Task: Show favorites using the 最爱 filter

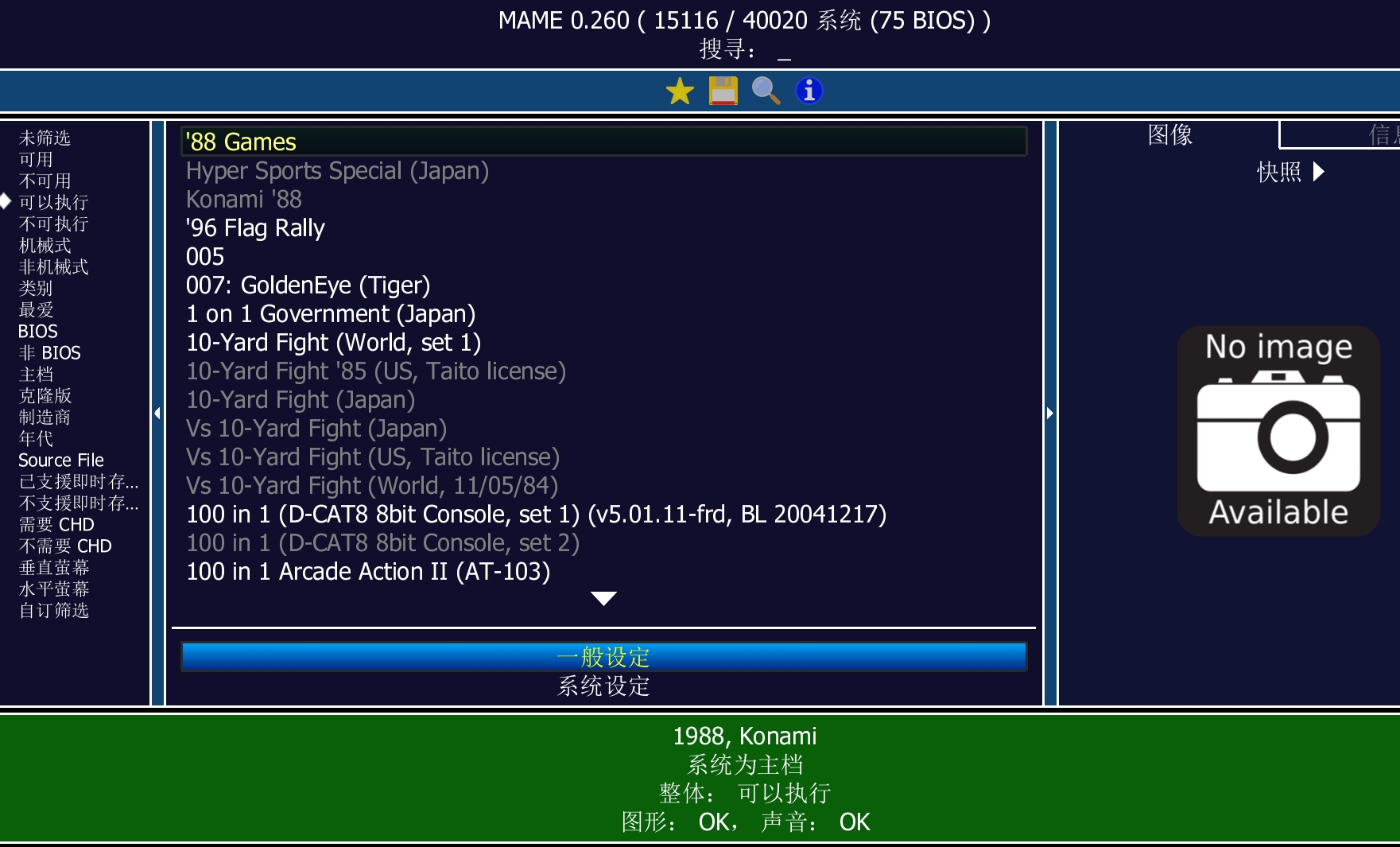Action: [x=36, y=309]
